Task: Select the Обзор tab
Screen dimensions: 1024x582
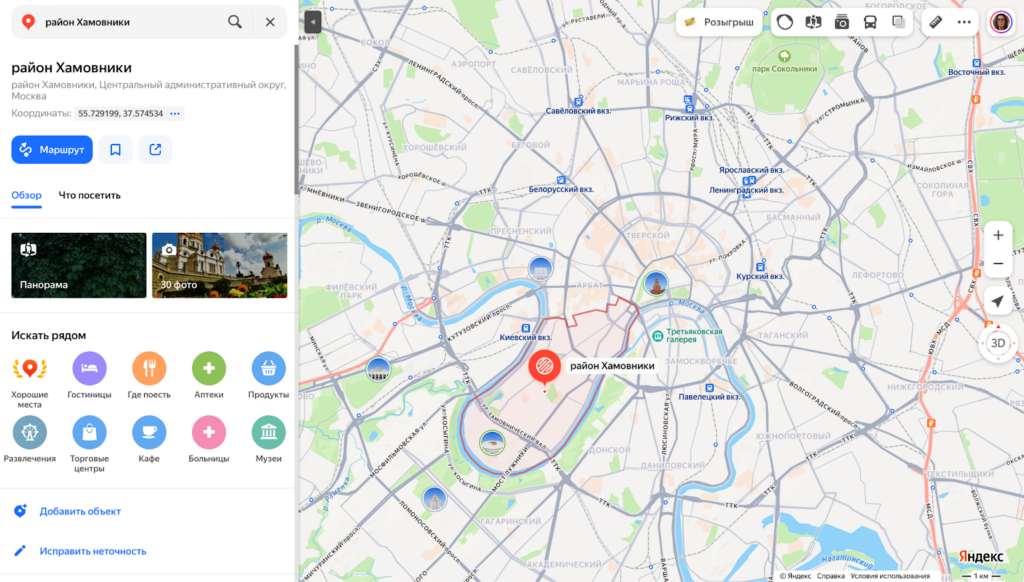Action: pos(26,195)
